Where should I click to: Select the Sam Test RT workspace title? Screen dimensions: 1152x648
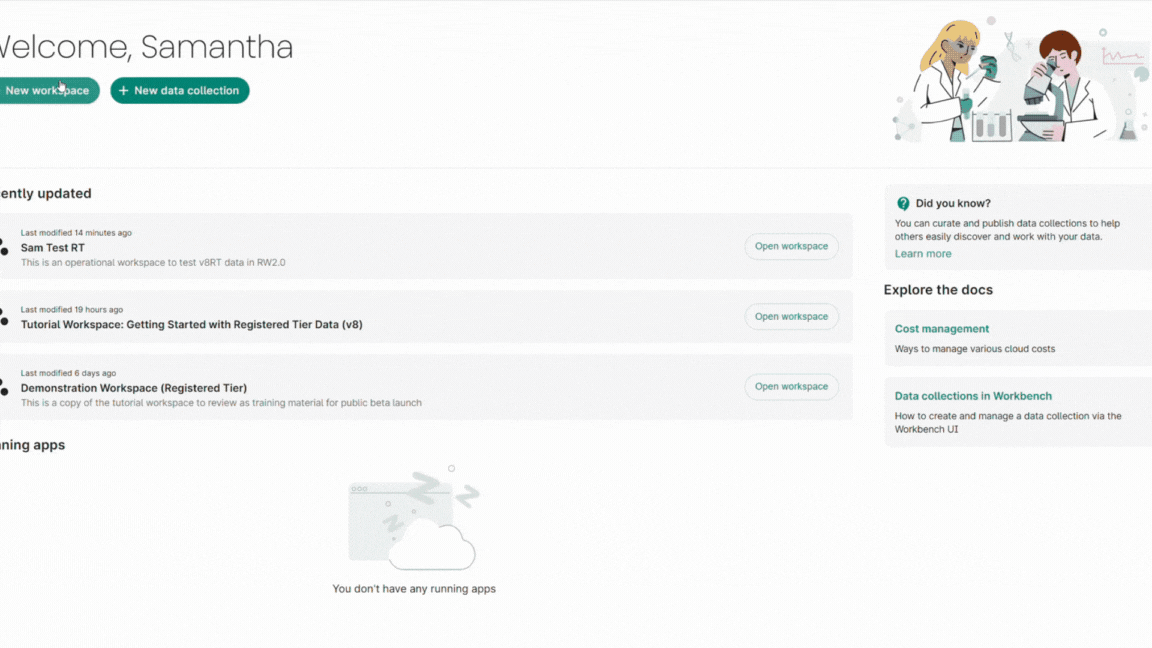coord(53,248)
